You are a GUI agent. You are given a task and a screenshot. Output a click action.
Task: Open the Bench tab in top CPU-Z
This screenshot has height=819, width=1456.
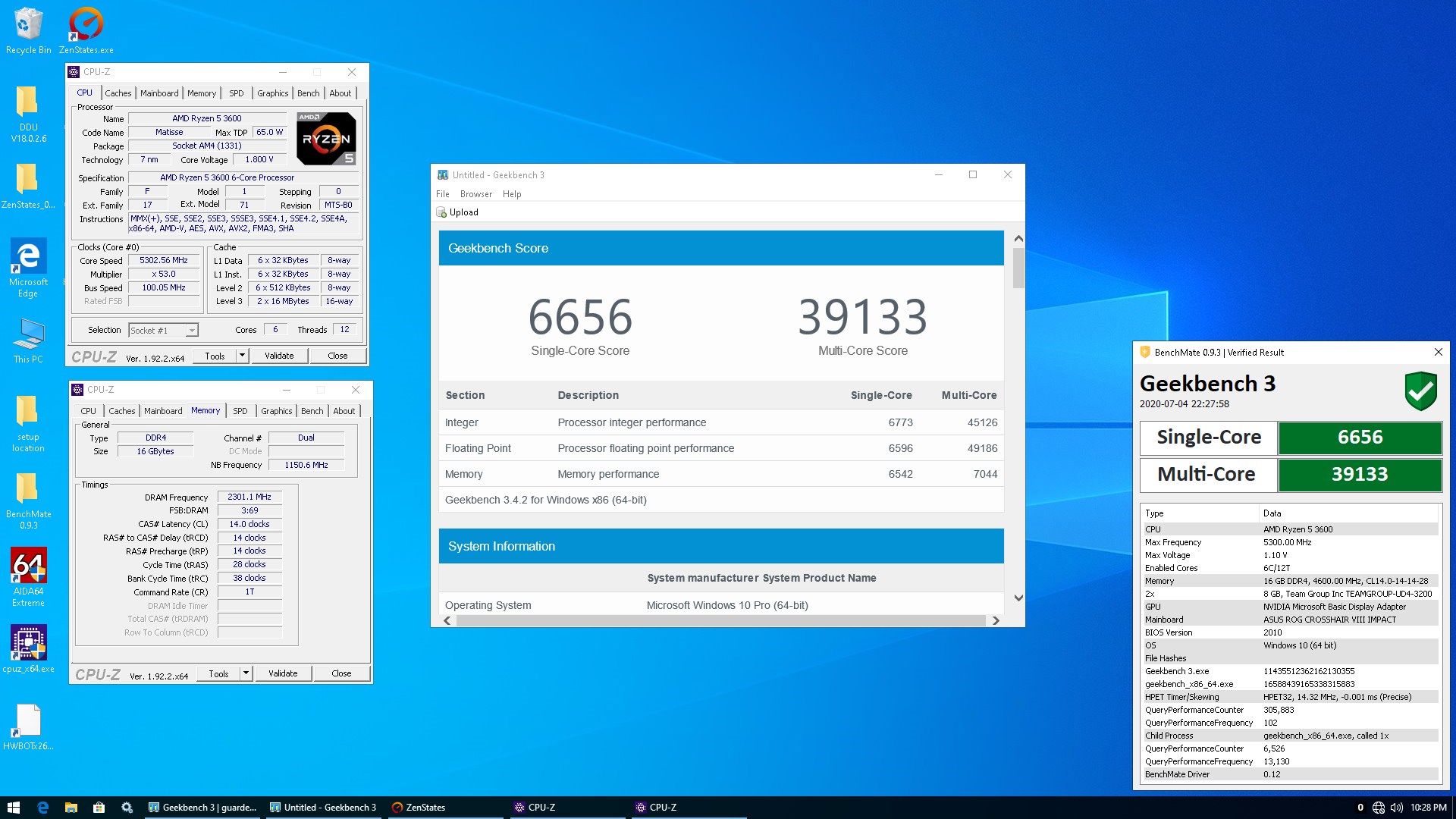pyautogui.click(x=309, y=93)
